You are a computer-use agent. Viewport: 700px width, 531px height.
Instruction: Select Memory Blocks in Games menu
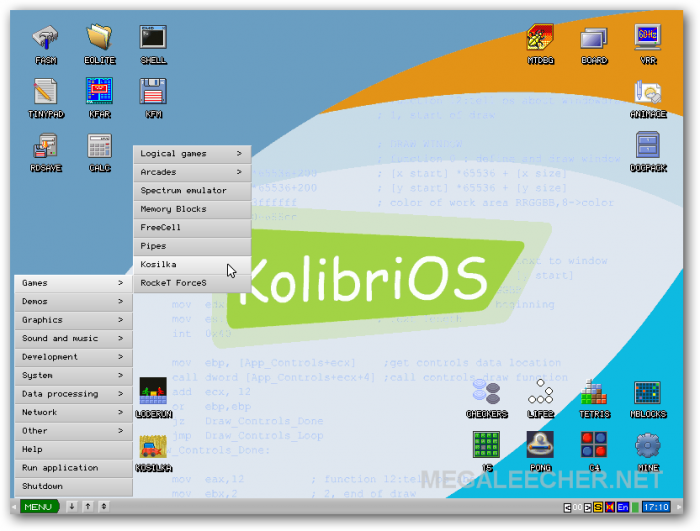(x=192, y=209)
